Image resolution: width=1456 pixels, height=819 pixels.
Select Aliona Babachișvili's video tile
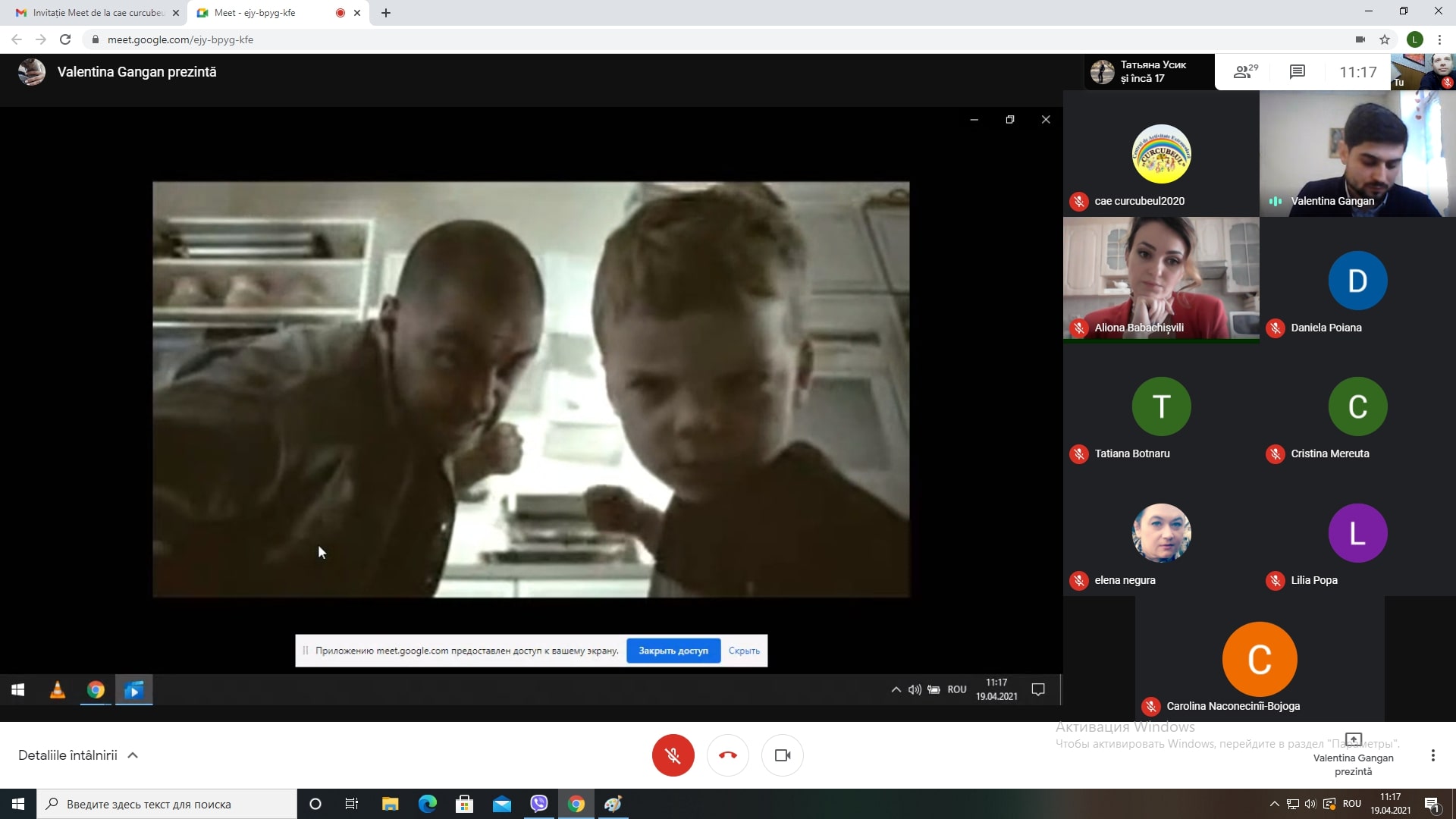(1160, 279)
